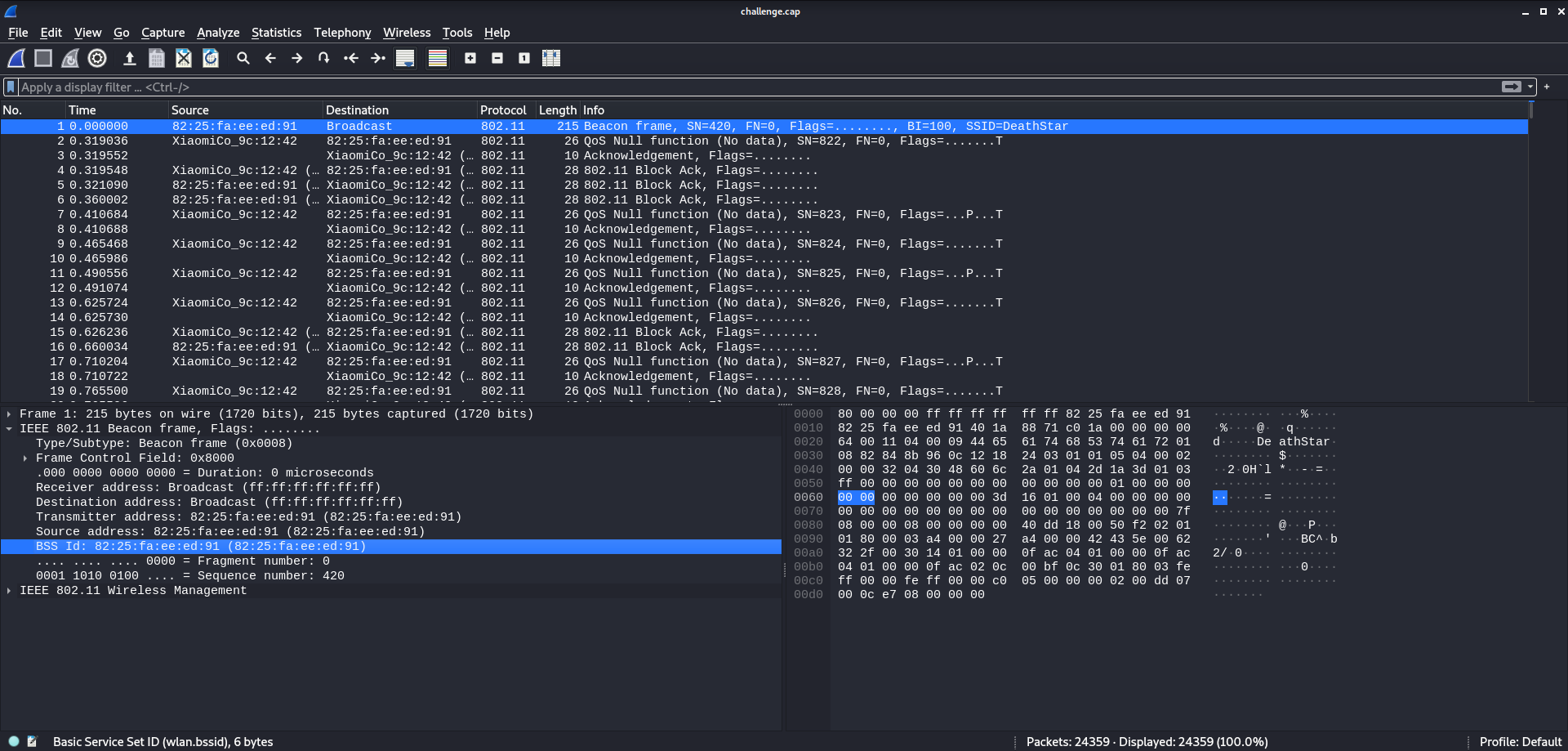
Task: Select the Transmitter address detail row
Action: (391, 517)
